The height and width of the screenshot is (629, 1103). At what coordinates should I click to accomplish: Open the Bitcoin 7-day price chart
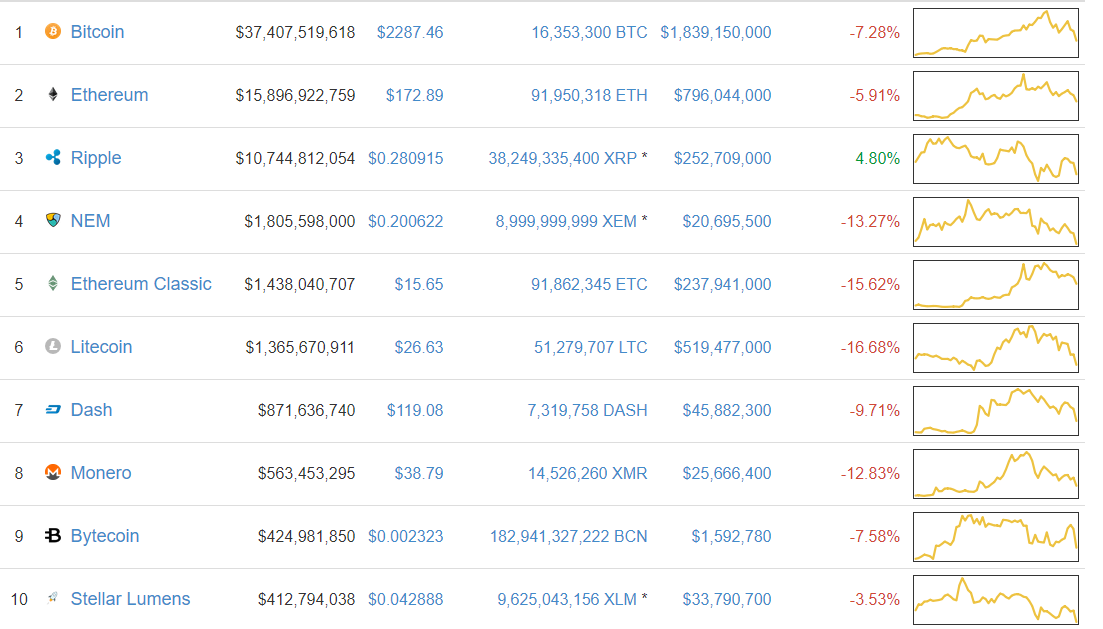[995, 33]
